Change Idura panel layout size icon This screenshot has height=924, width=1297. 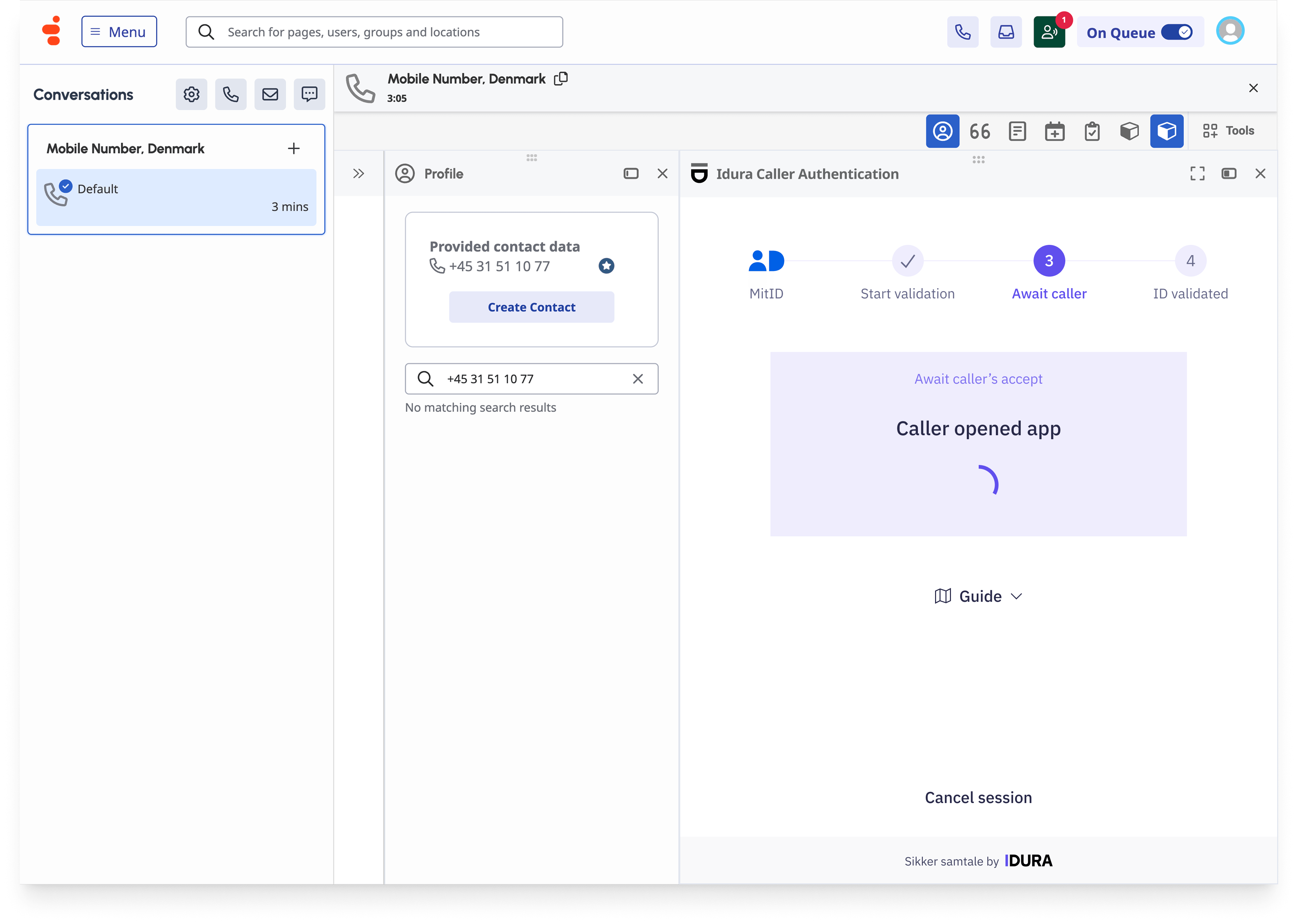coord(1228,173)
